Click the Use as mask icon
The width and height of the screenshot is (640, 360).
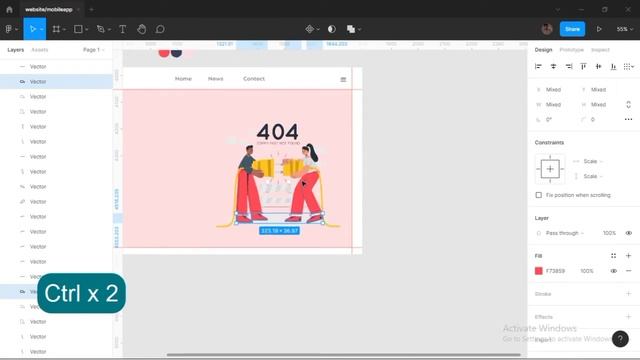point(332,29)
